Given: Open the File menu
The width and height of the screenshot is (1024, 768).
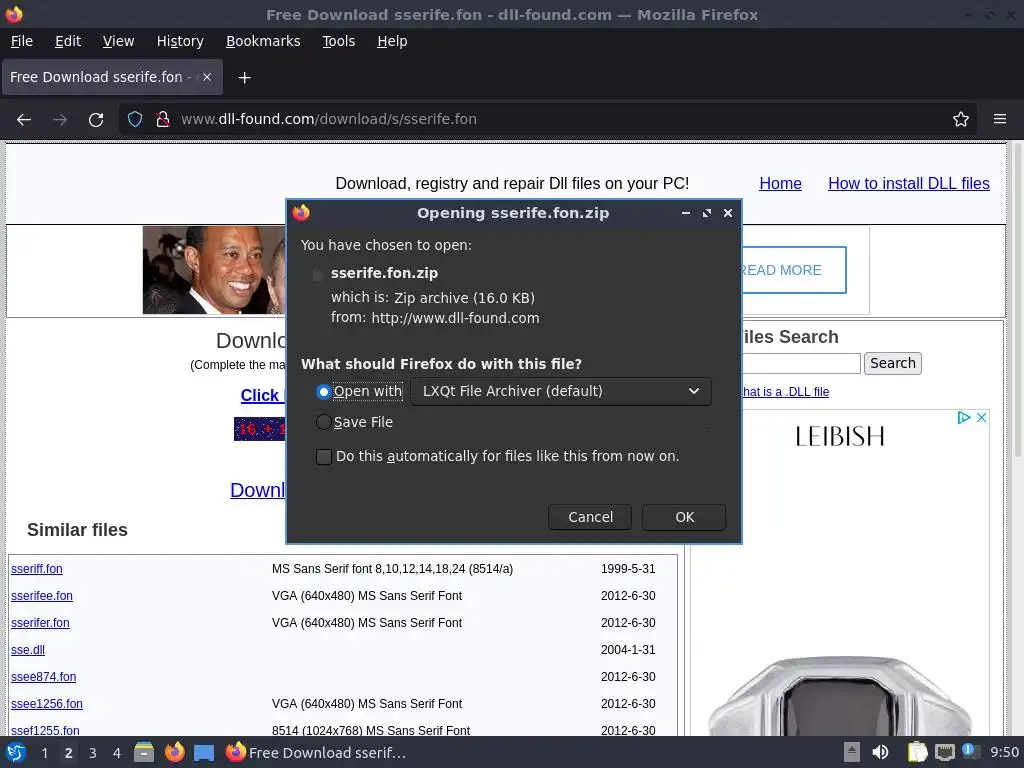Looking at the screenshot, I should (22, 41).
